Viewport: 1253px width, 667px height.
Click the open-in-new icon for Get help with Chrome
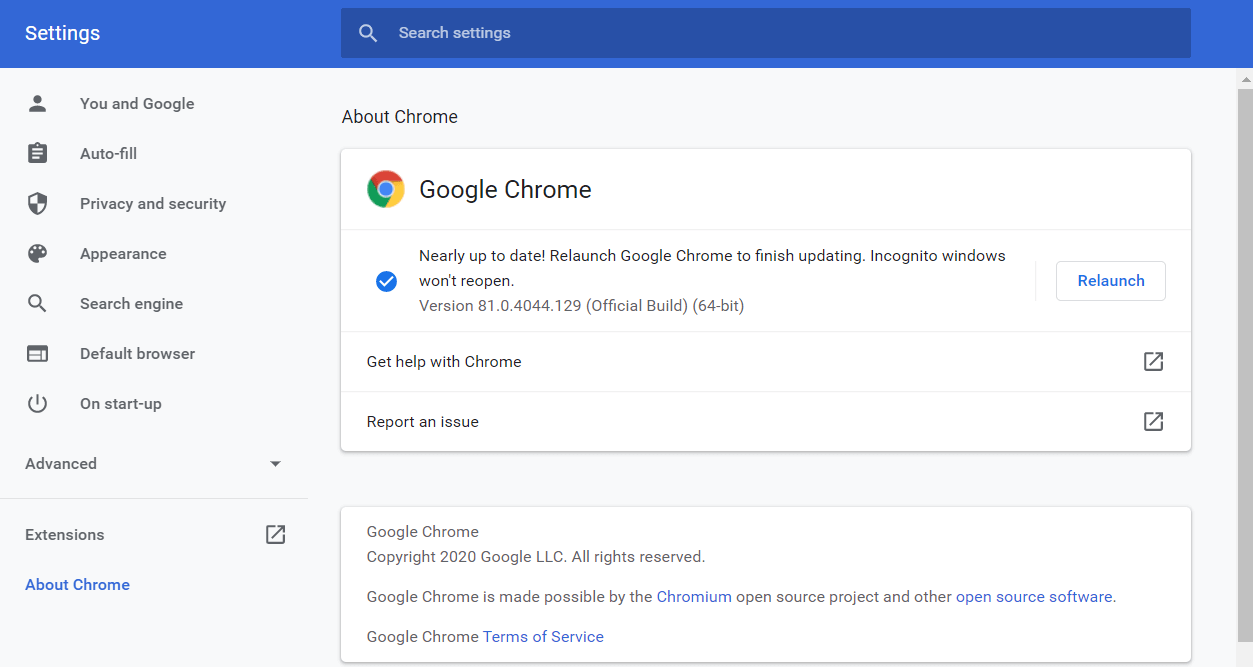click(1153, 361)
